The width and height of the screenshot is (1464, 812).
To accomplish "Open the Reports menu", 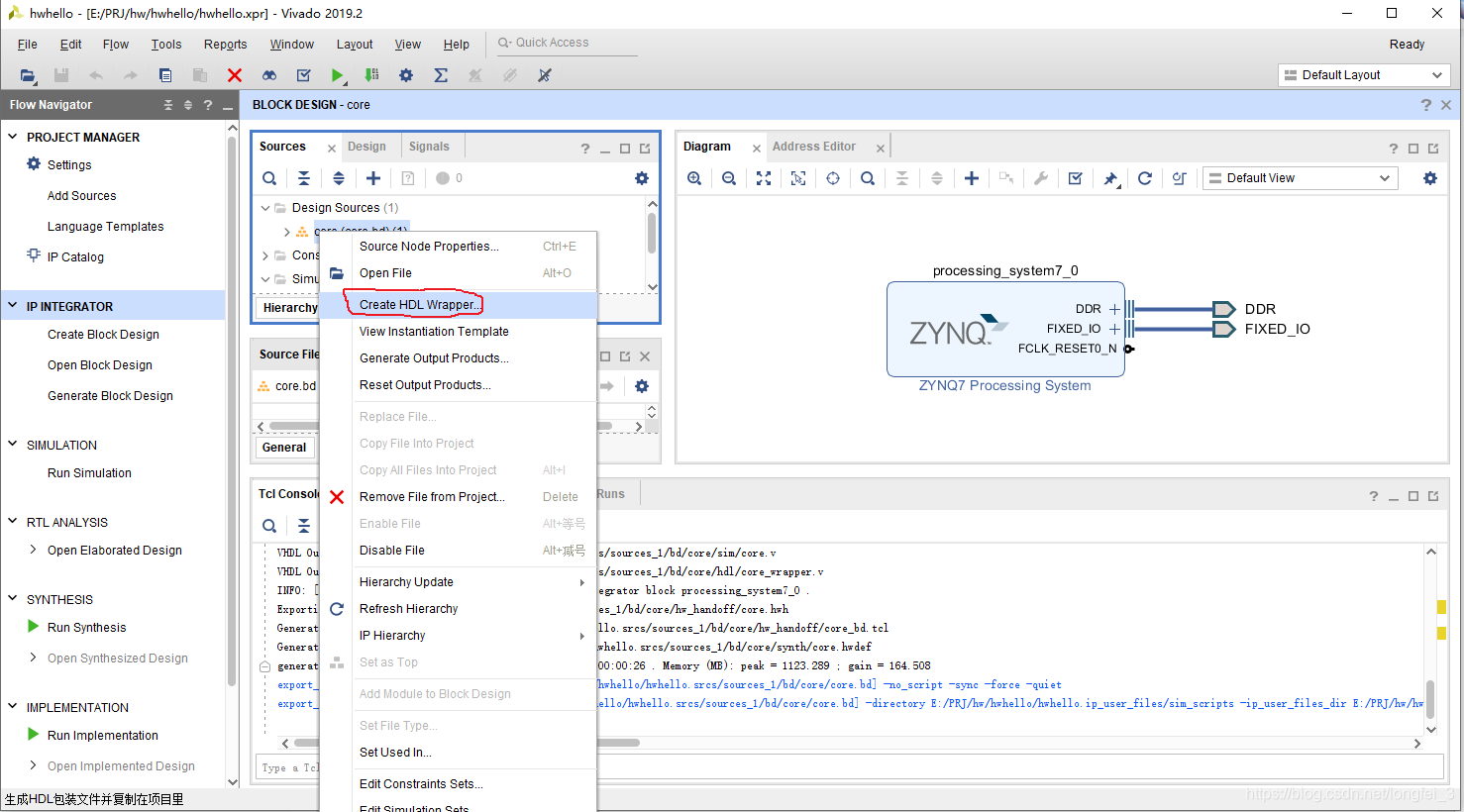I will 225,45.
